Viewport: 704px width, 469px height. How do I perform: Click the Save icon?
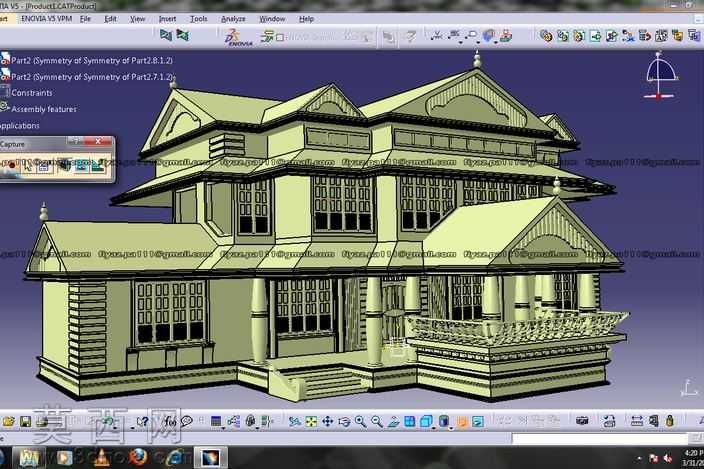[x=25, y=421]
